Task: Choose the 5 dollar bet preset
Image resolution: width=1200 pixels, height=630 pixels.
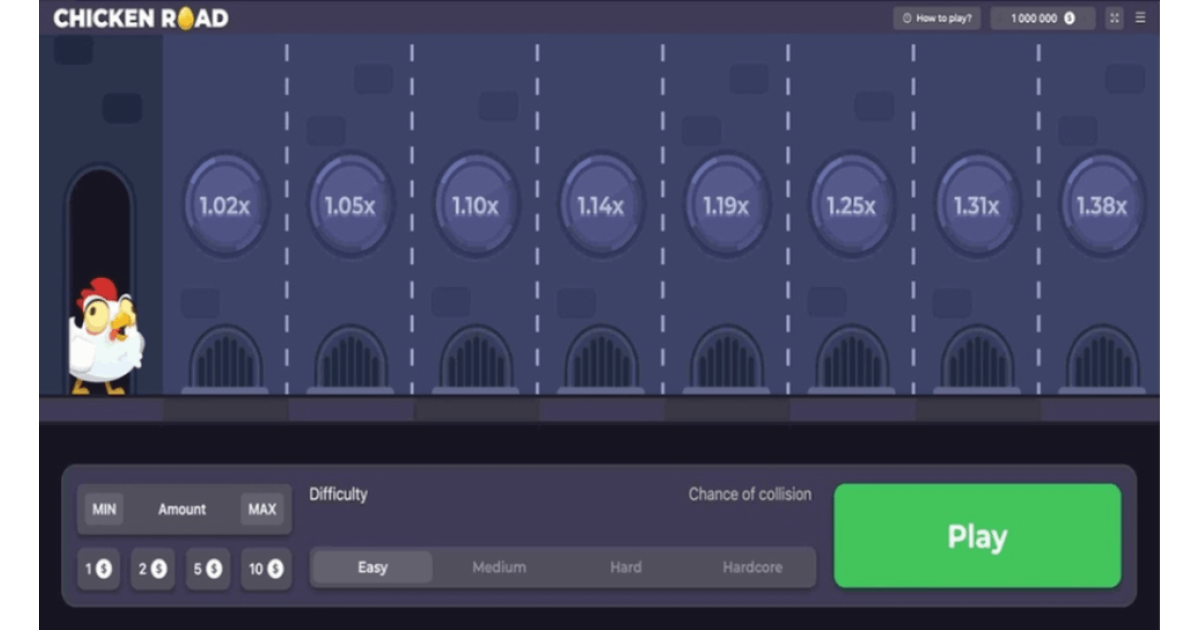Action: (x=208, y=569)
